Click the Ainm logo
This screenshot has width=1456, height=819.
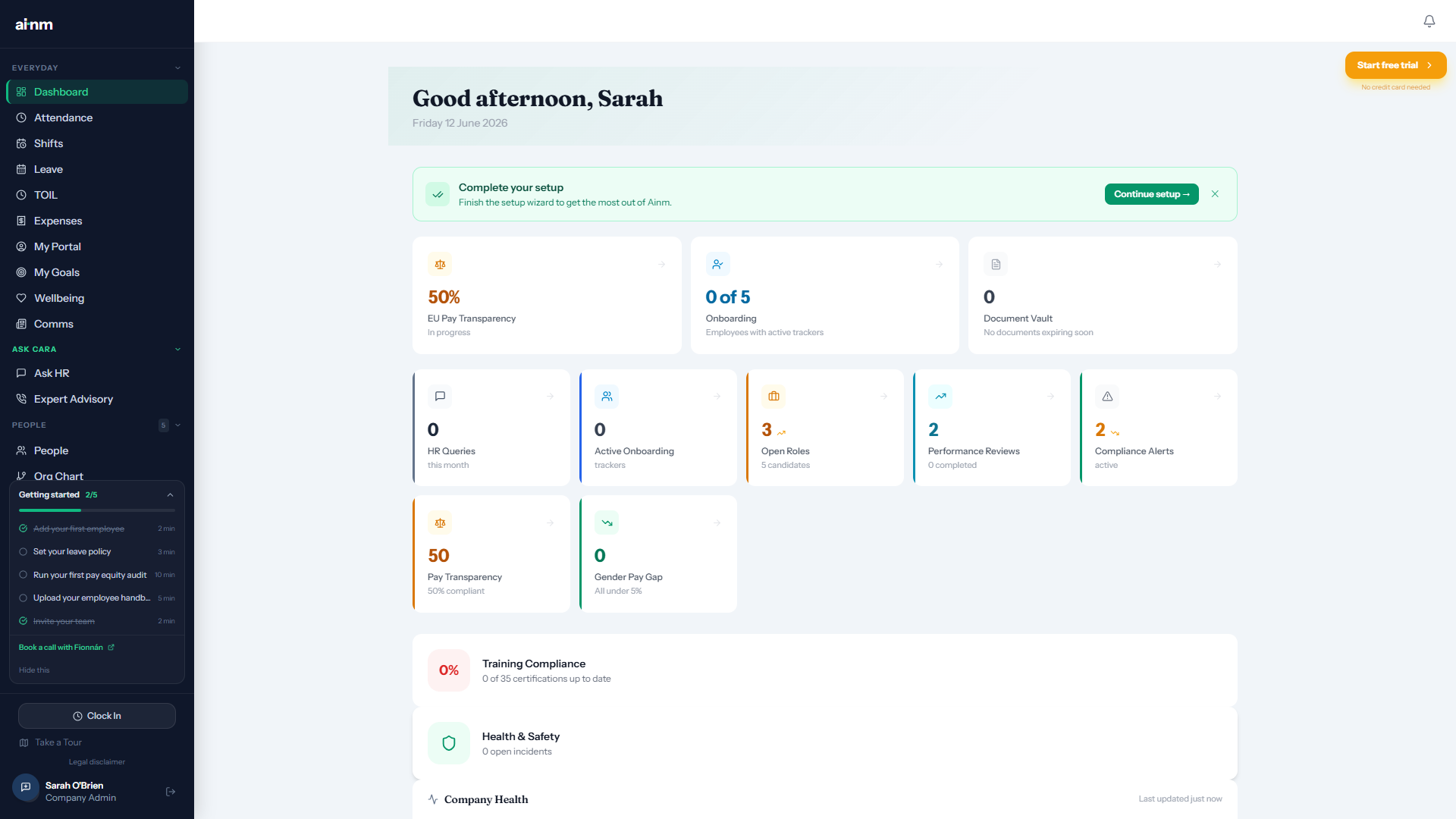[x=34, y=24]
